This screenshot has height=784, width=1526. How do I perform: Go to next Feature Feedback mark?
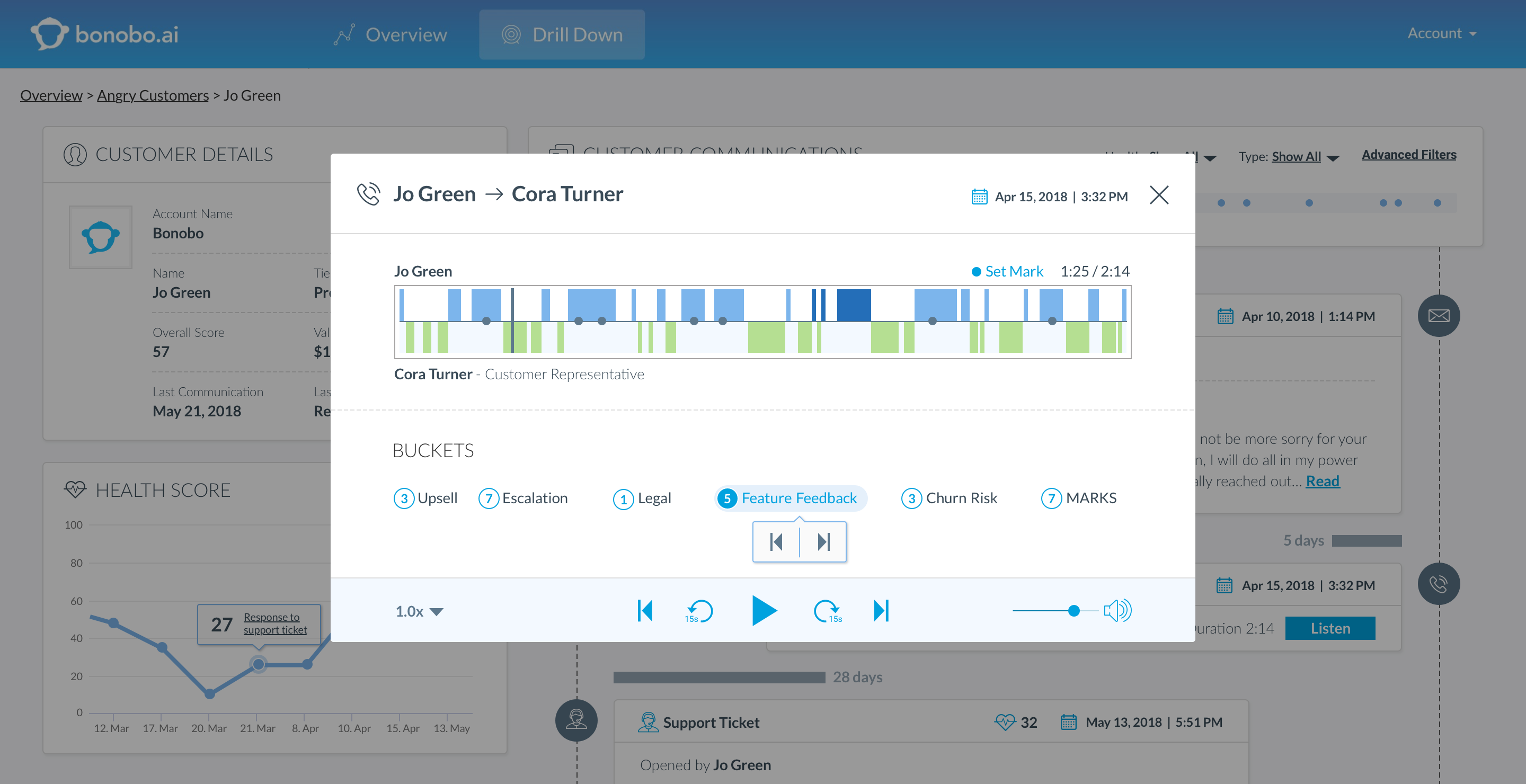[823, 542]
